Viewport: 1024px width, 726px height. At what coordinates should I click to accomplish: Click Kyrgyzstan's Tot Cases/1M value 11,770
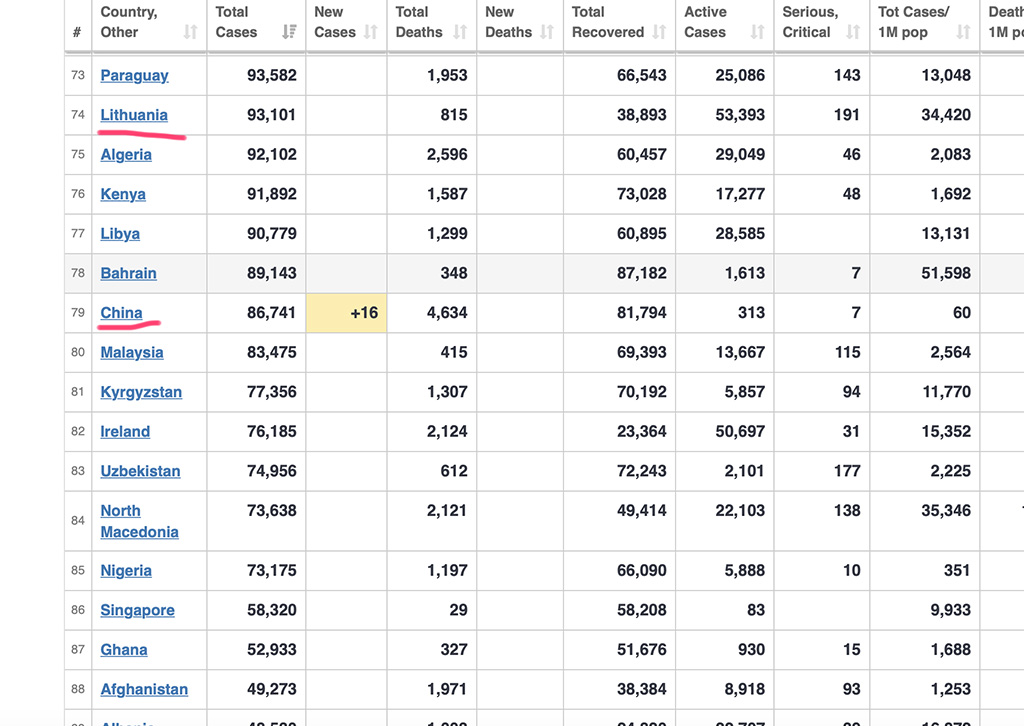[946, 392]
